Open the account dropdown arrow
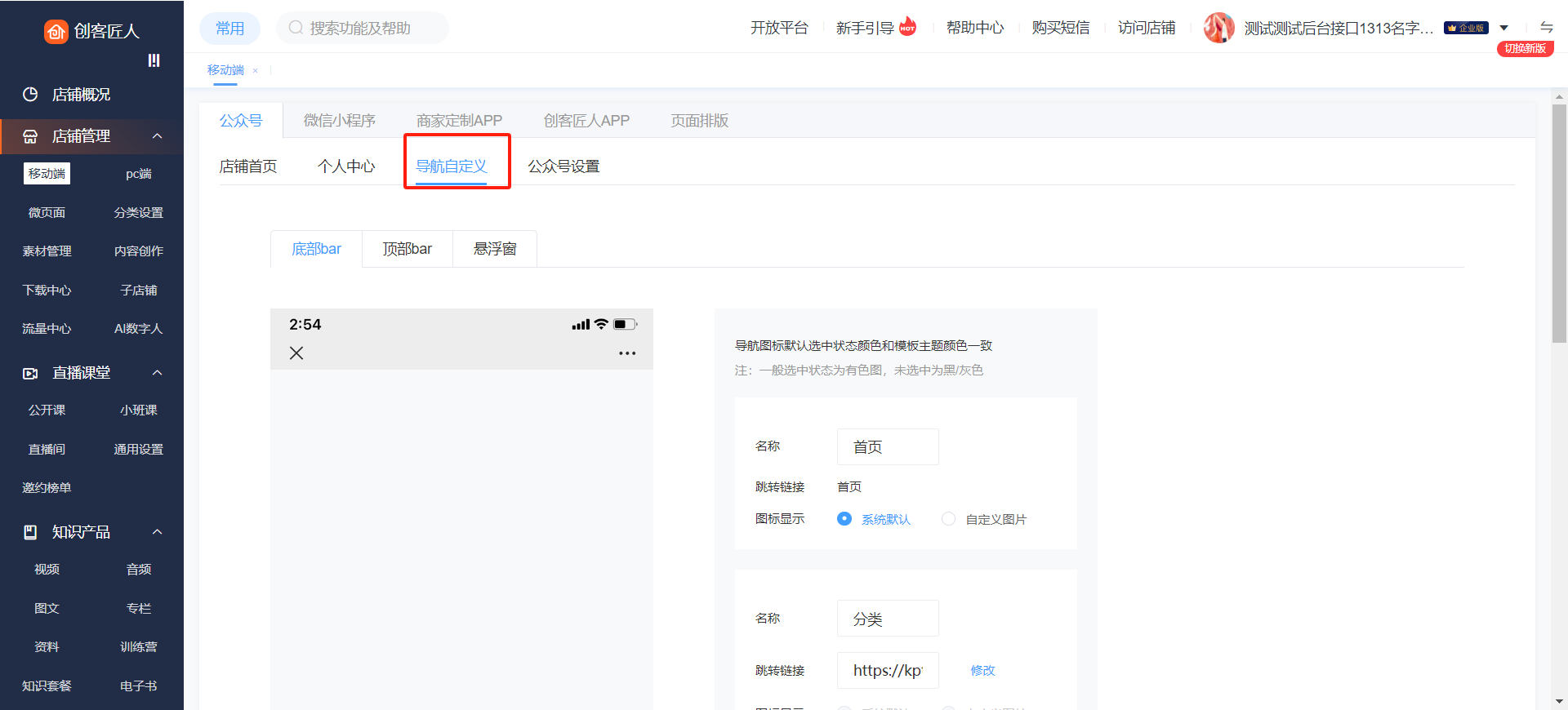 point(1503,28)
